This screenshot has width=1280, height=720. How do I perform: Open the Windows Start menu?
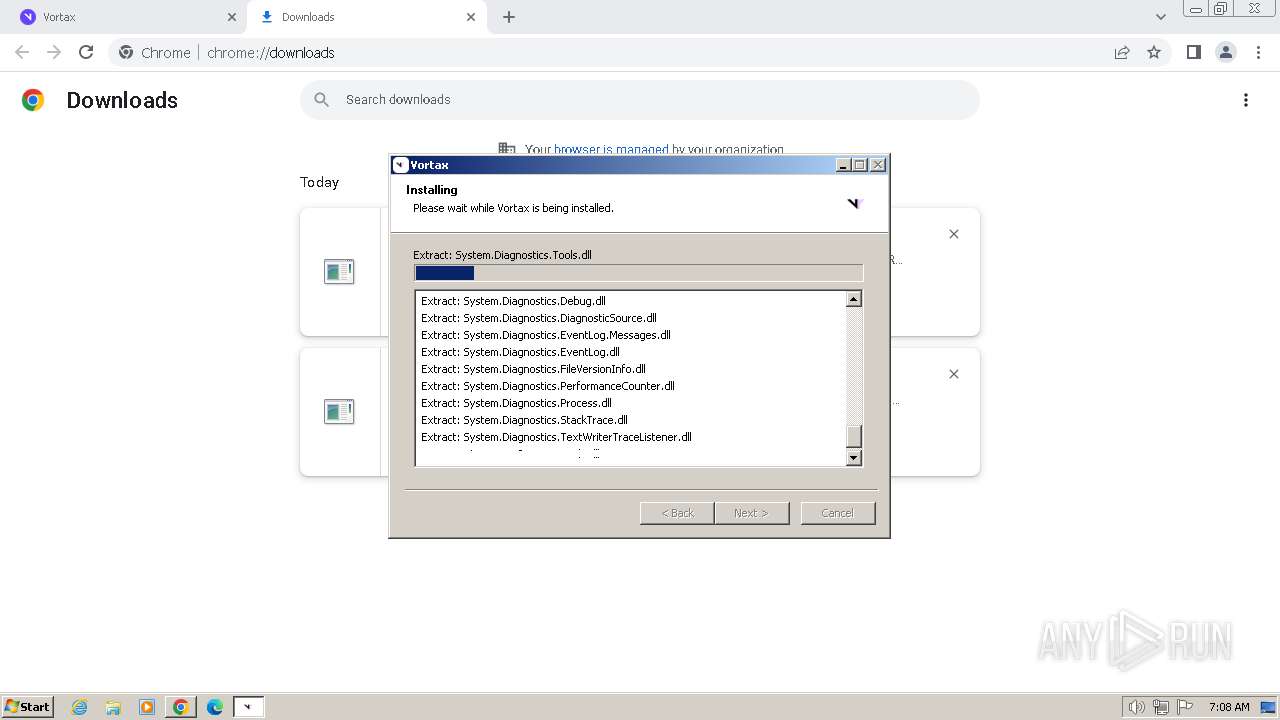28,707
